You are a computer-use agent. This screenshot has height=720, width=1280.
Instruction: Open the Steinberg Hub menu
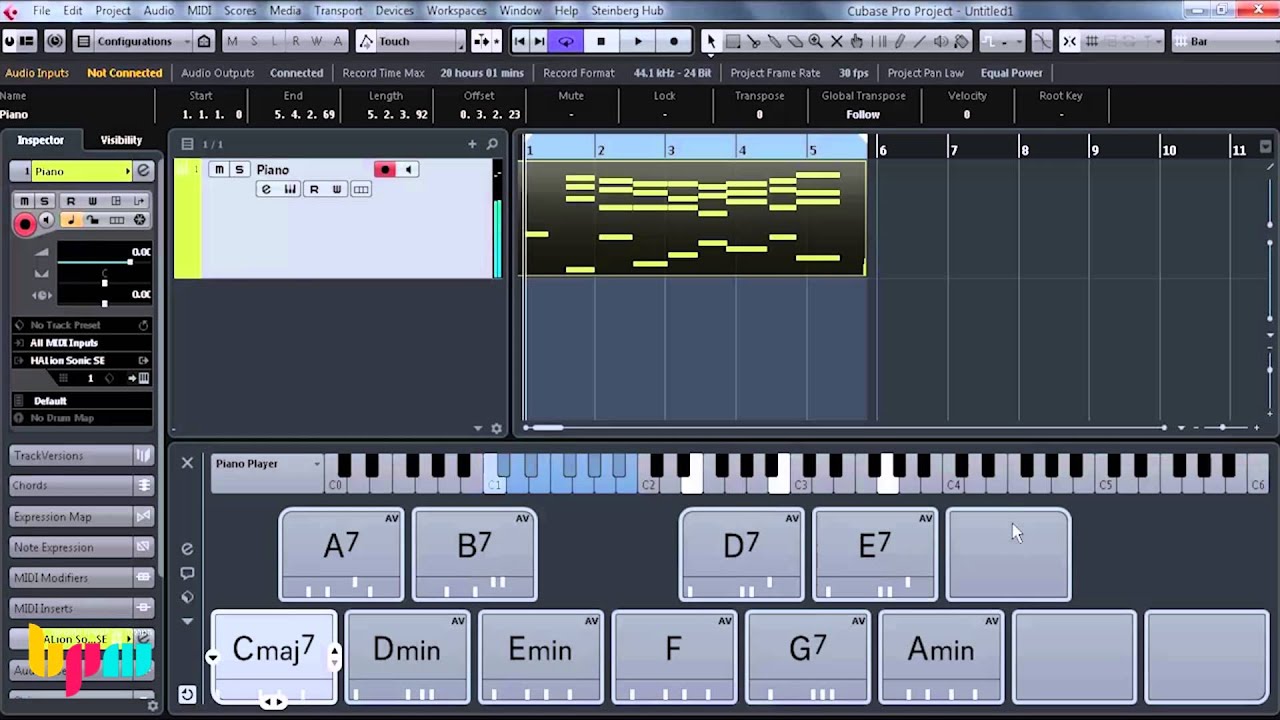point(627,10)
